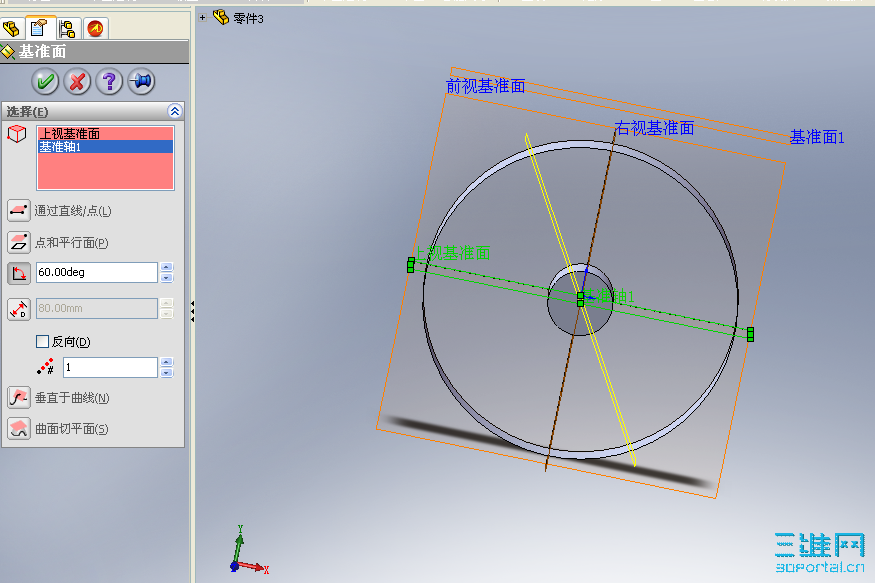Screen dimensions: 875x583
Task: Select the 前视基准面 label in viewport
Action: coord(485,86)
